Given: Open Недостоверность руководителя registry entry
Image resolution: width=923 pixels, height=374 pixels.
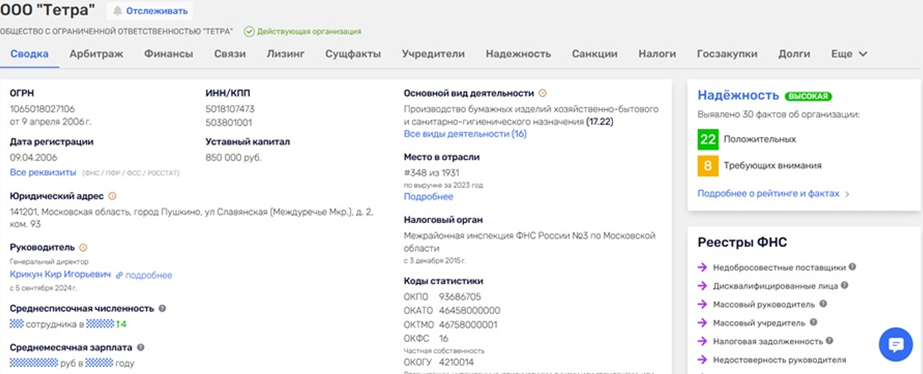Looking at the screenshot, I should point(779,359).
